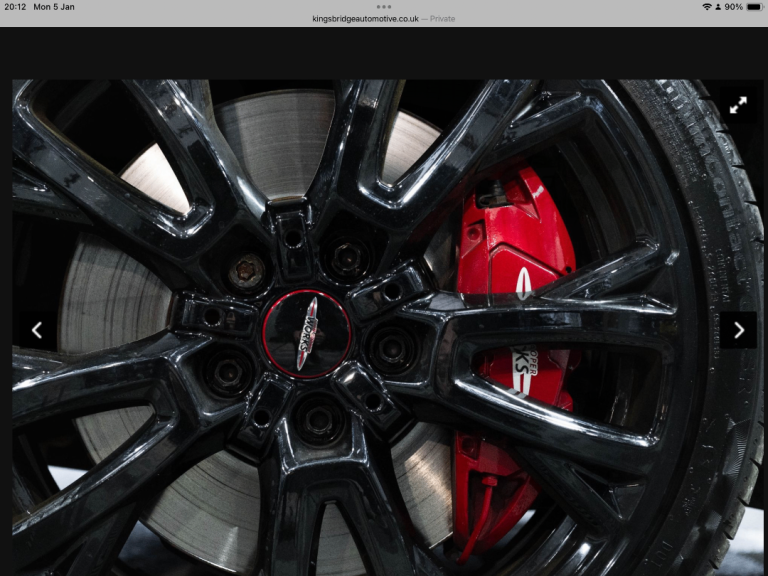Tap the 90% battery percentage text
768x576 pixels.
click(x=734, y=7)
